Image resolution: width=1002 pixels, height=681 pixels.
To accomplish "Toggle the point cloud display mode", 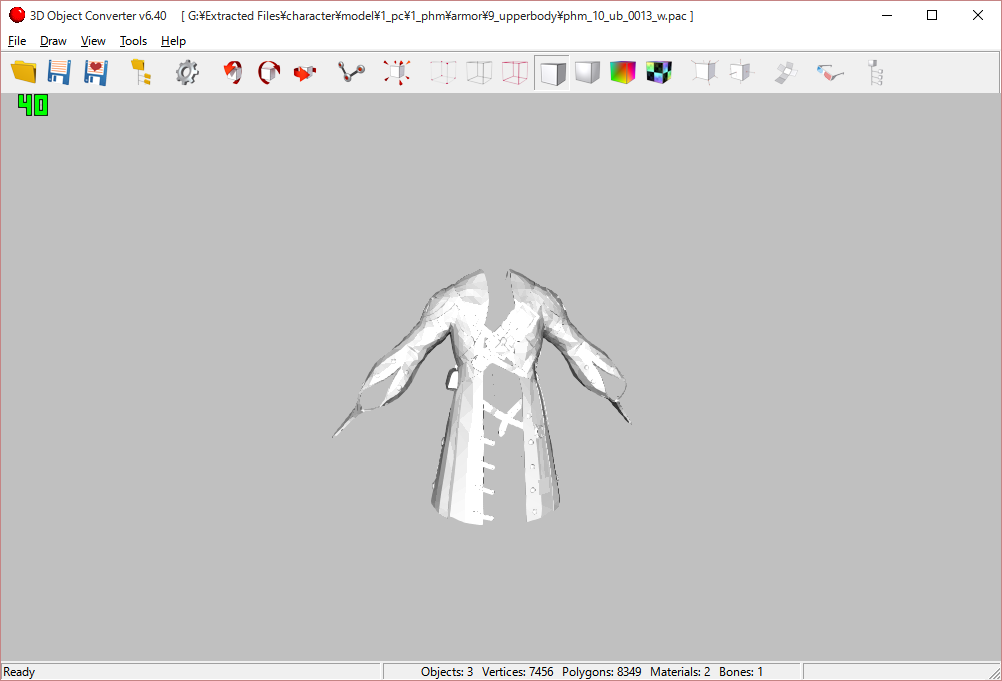I will coord(442,71).
